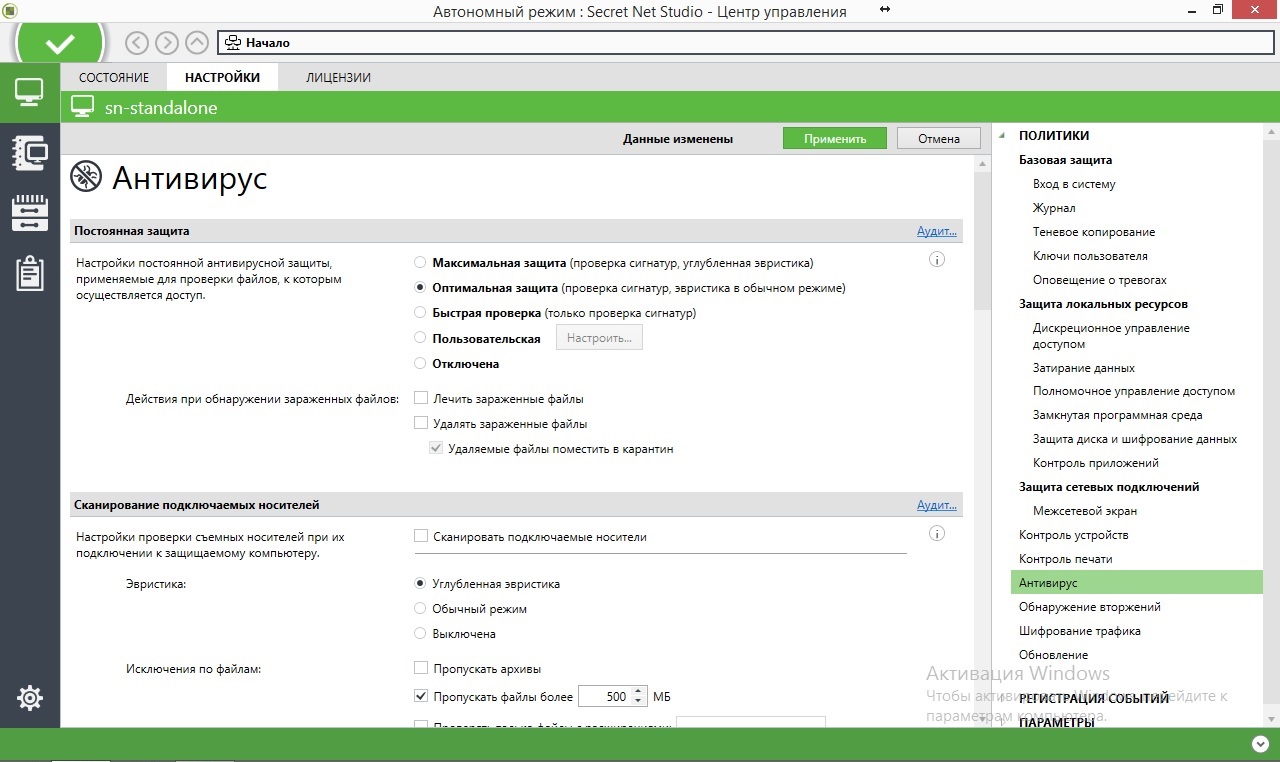Choose Отключена to disable protection
Screen dimensions: 1280x762
point(421,364)
